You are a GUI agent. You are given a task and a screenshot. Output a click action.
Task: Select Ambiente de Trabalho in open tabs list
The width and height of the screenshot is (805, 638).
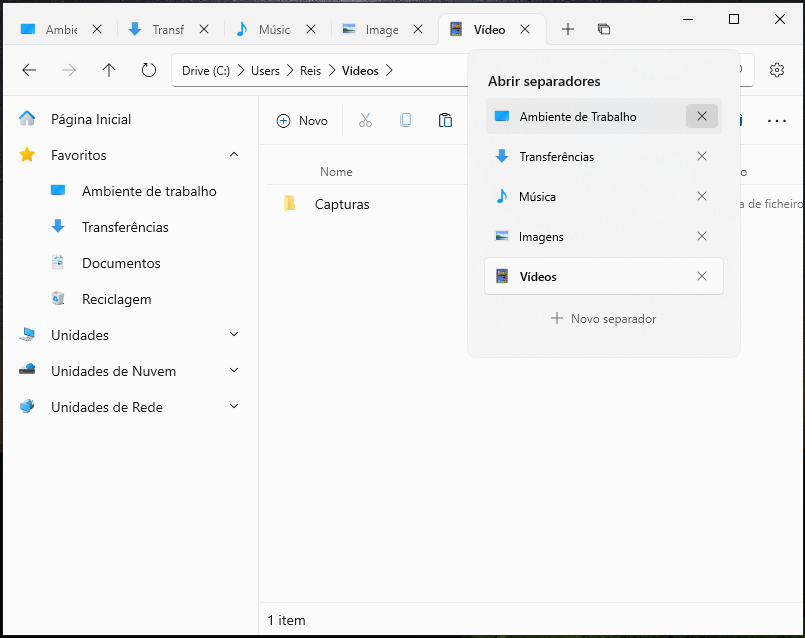[604, 117]
